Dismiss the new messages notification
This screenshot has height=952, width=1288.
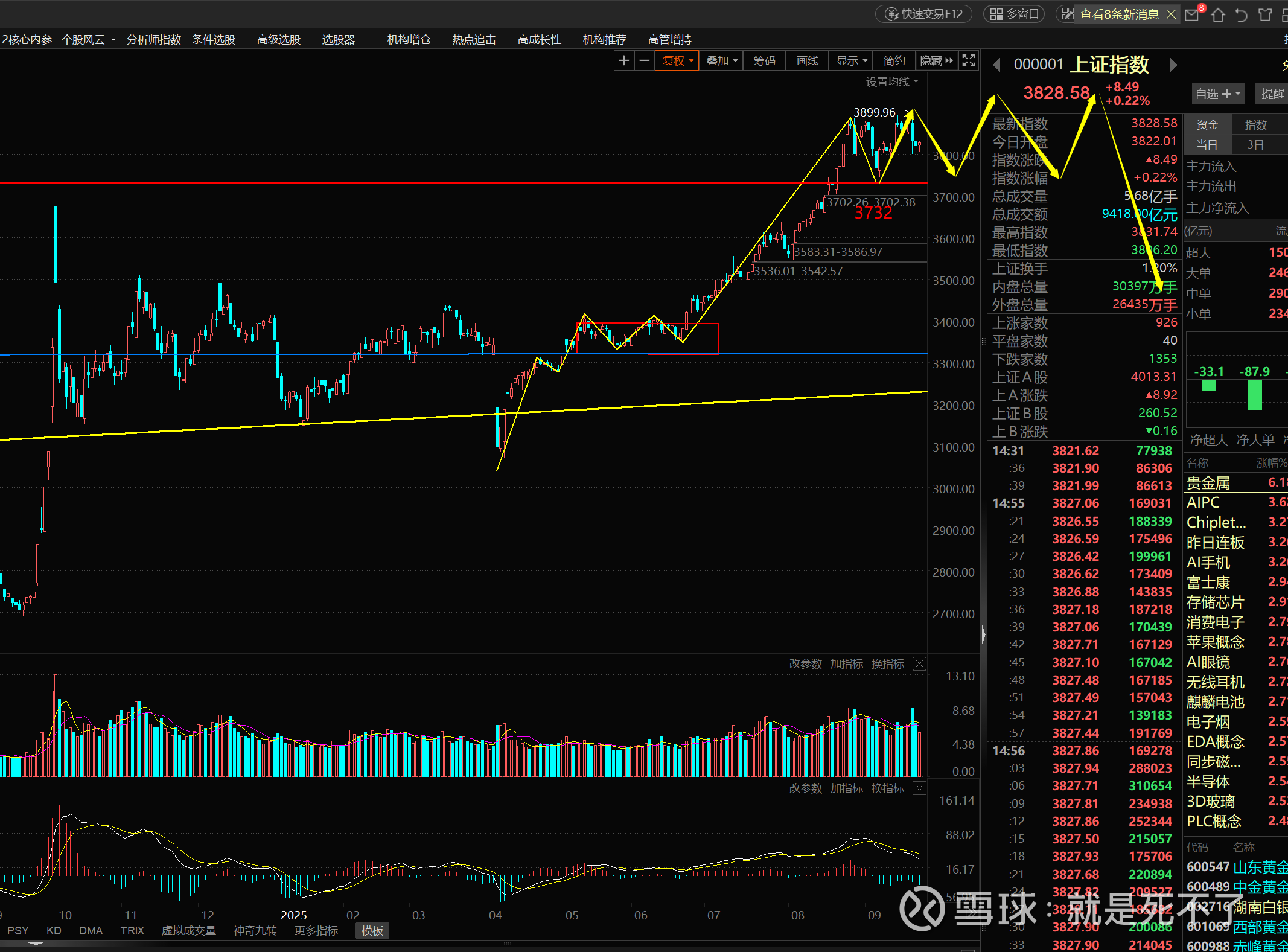point(1171,14)
